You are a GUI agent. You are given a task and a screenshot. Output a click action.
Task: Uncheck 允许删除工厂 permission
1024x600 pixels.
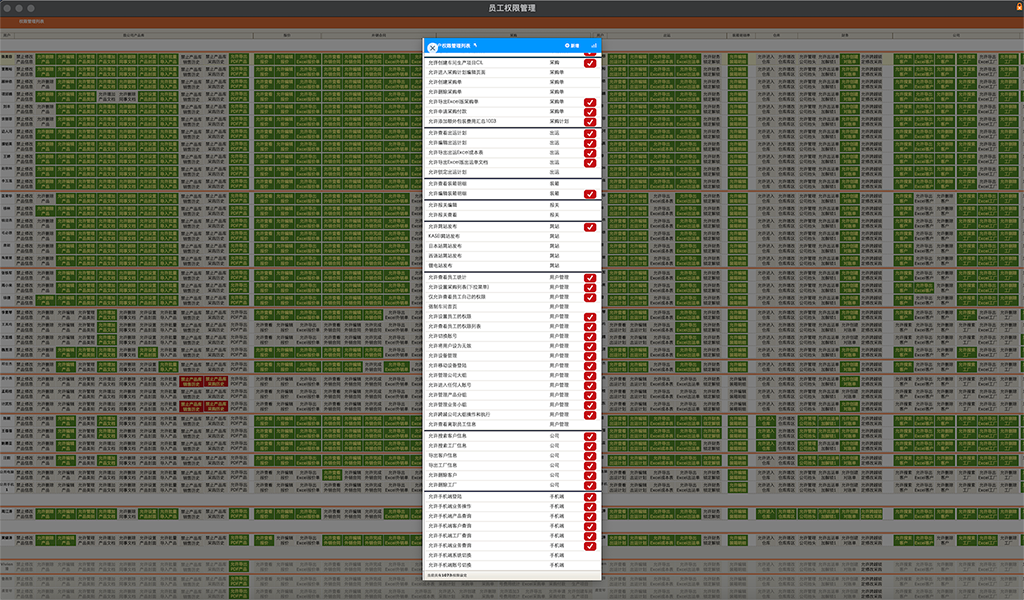590,485
